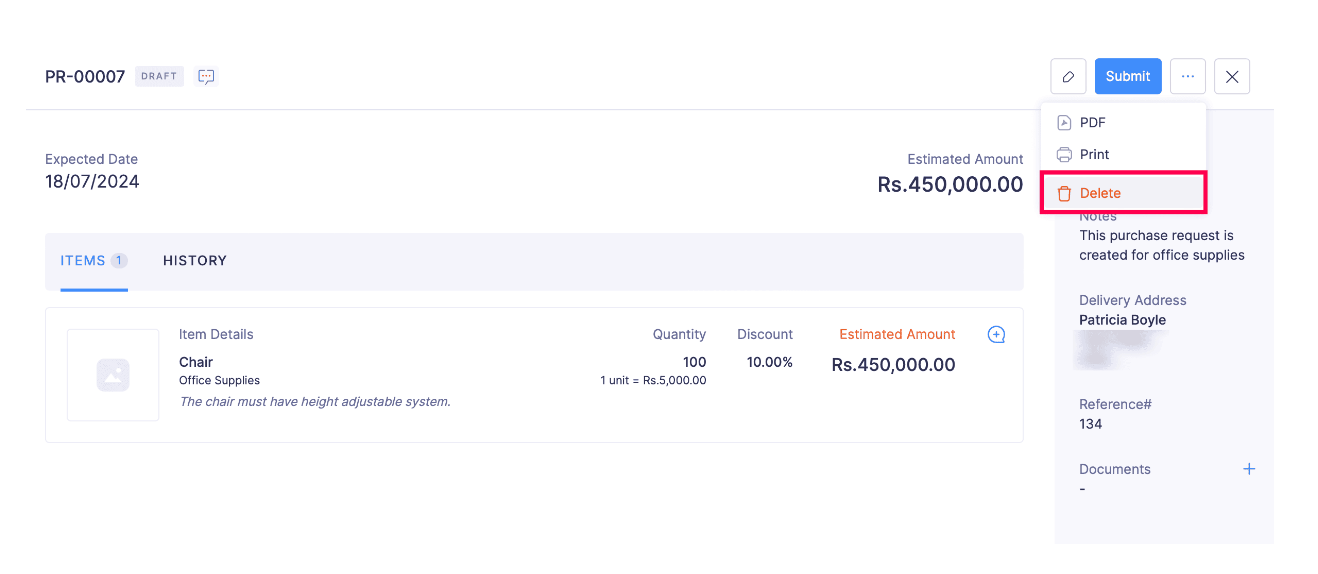Viewport: 1318px width, 574px height.
Task: Click the pencil edit icon
Action: click(x=1068, y=76)
